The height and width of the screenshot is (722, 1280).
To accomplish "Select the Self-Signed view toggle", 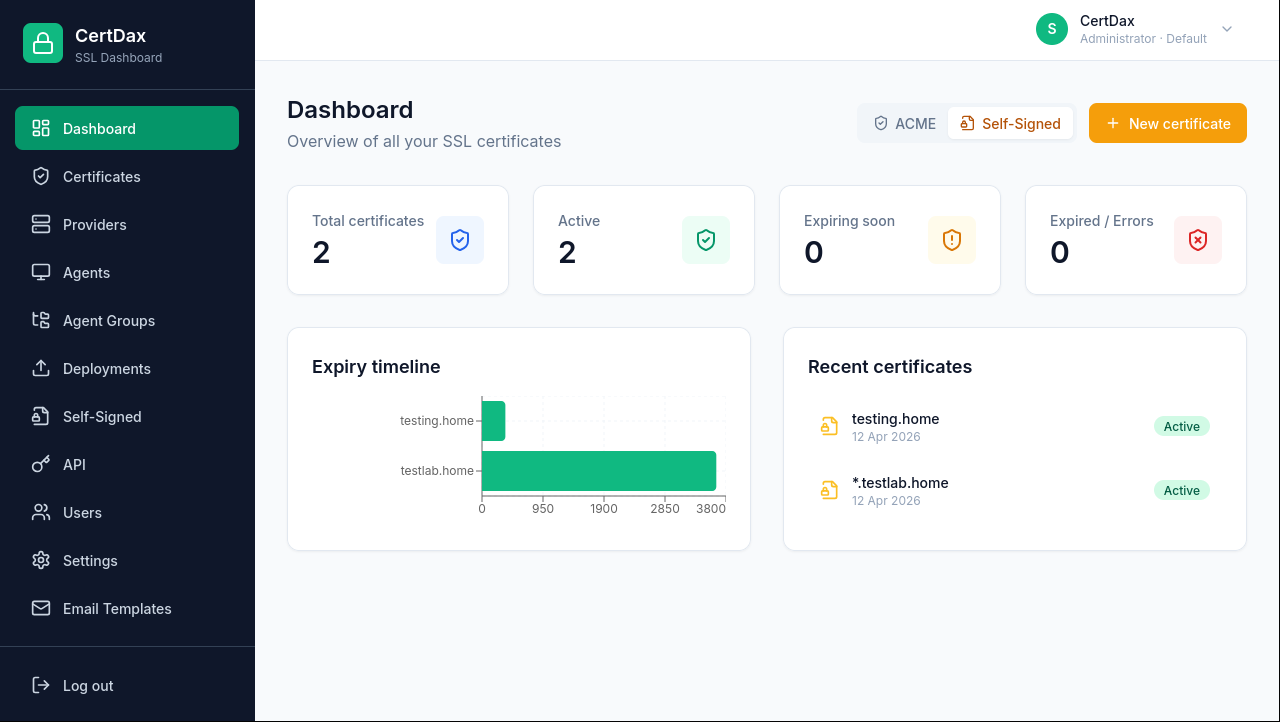I will click(1010, 124).
